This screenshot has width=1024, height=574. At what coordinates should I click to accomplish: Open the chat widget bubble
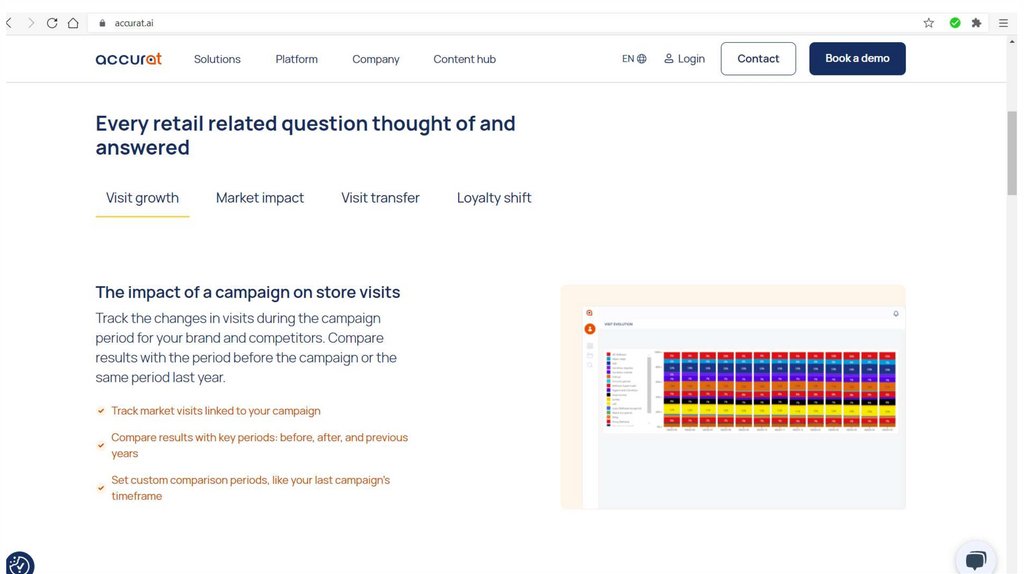tap(976, 559)
